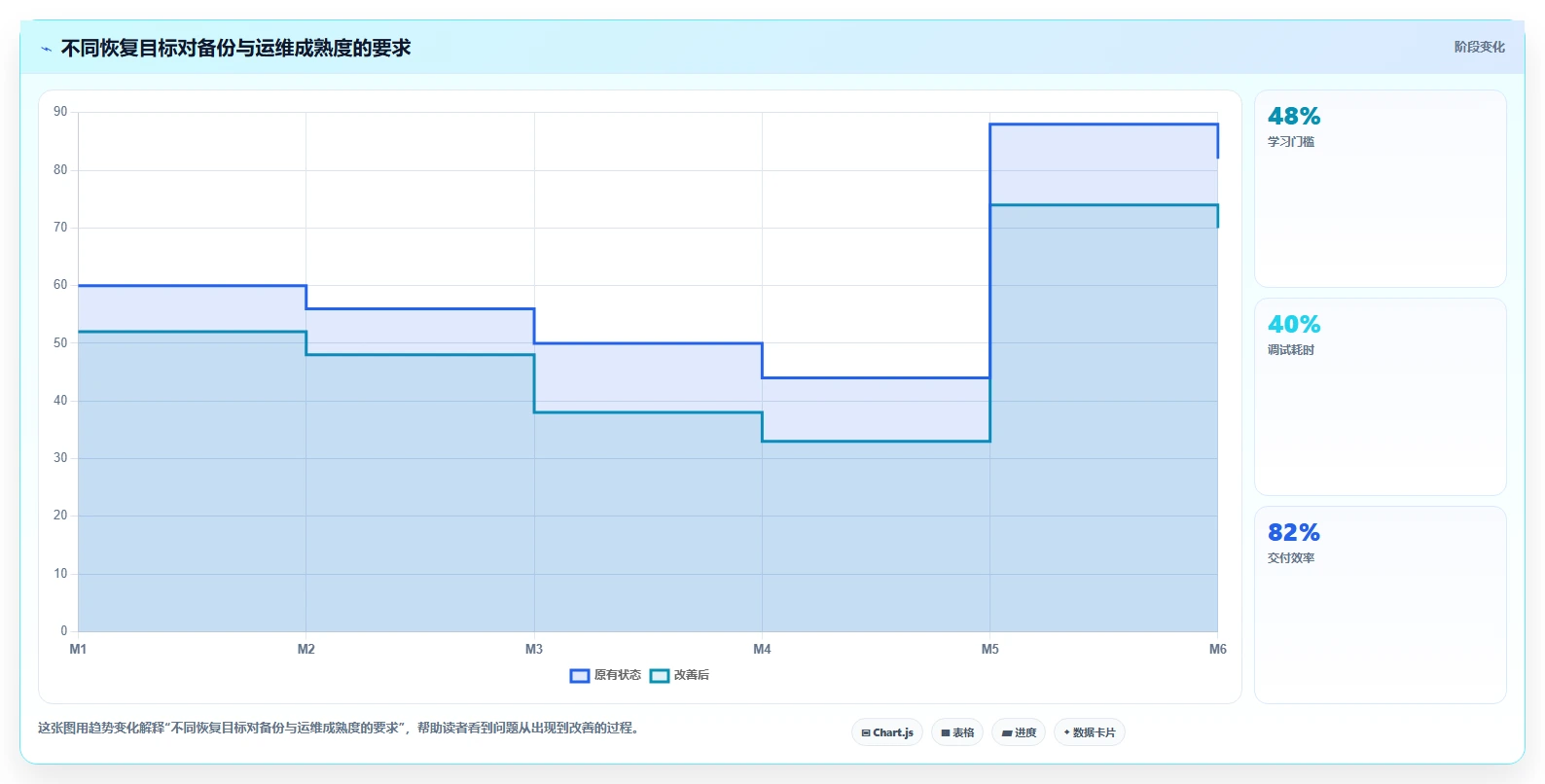Click the 50 y-axis tick label
1545x784 pixels.
click(60, 342)
